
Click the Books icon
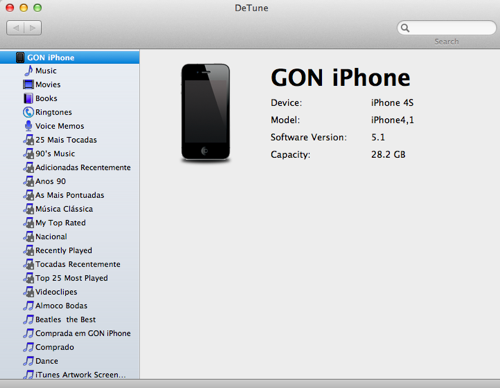click(x=28, y=98)
